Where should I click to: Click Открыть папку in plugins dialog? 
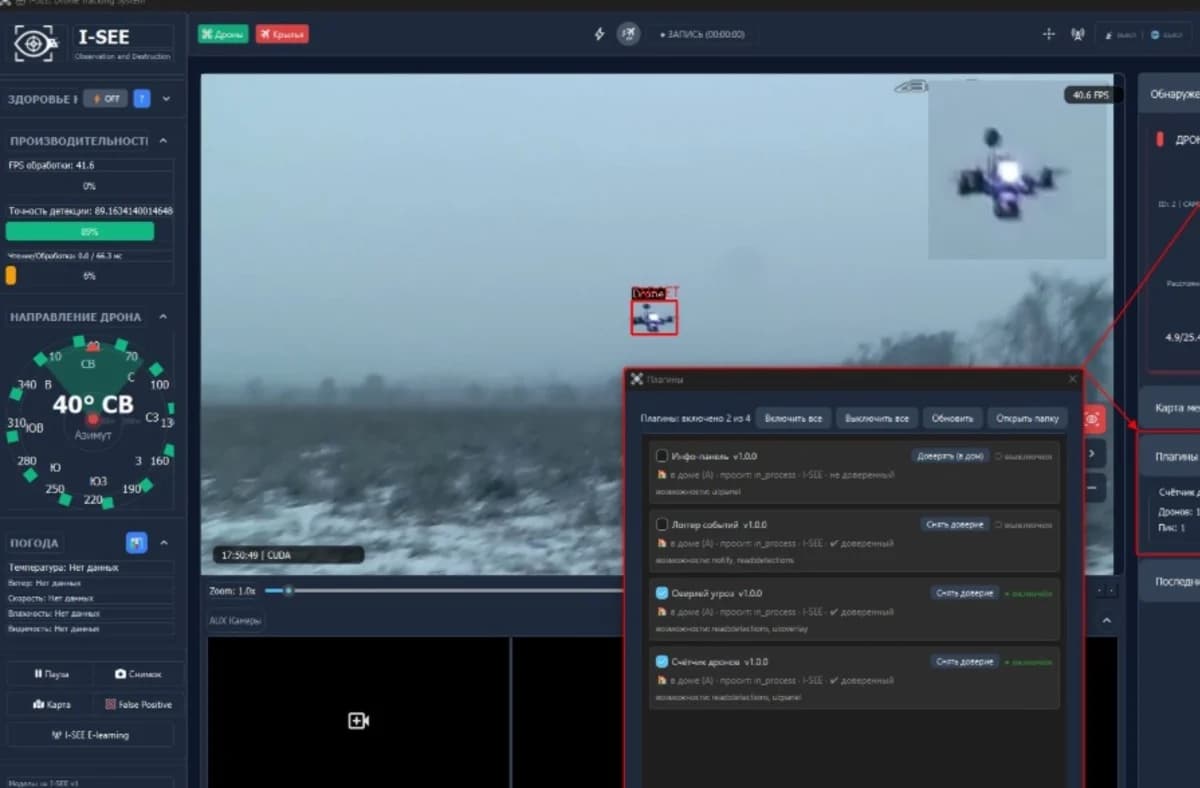point(1027,418)
